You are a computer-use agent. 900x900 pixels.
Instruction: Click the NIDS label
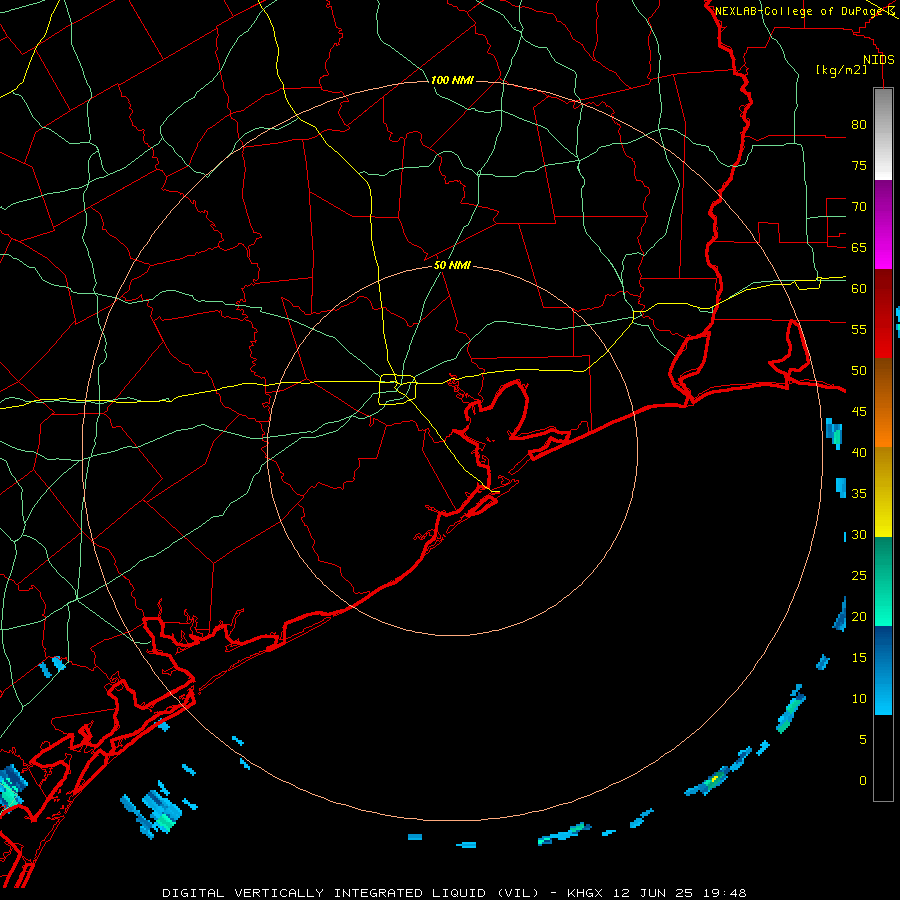tap(878, 60)
